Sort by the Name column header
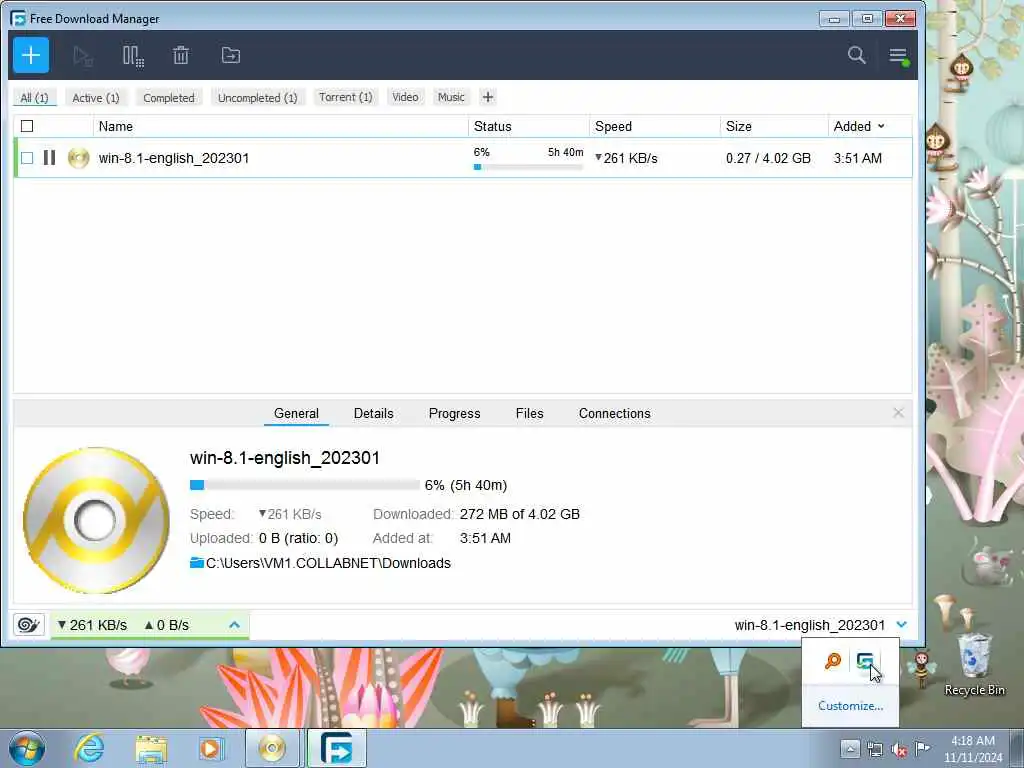1024x768 pixels. [281, 126]
